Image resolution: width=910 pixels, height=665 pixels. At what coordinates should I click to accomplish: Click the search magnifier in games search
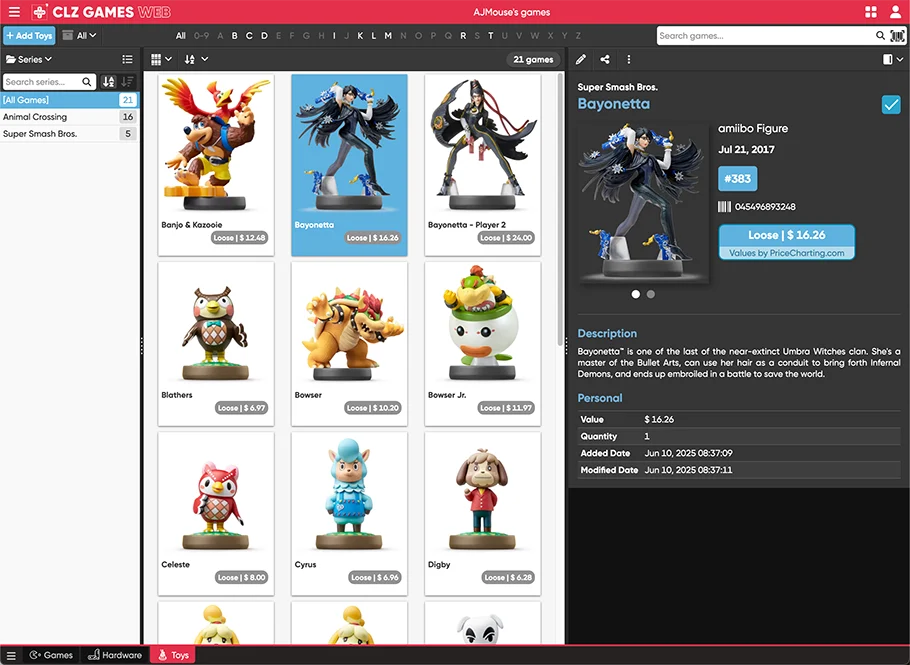coord(880,35)
